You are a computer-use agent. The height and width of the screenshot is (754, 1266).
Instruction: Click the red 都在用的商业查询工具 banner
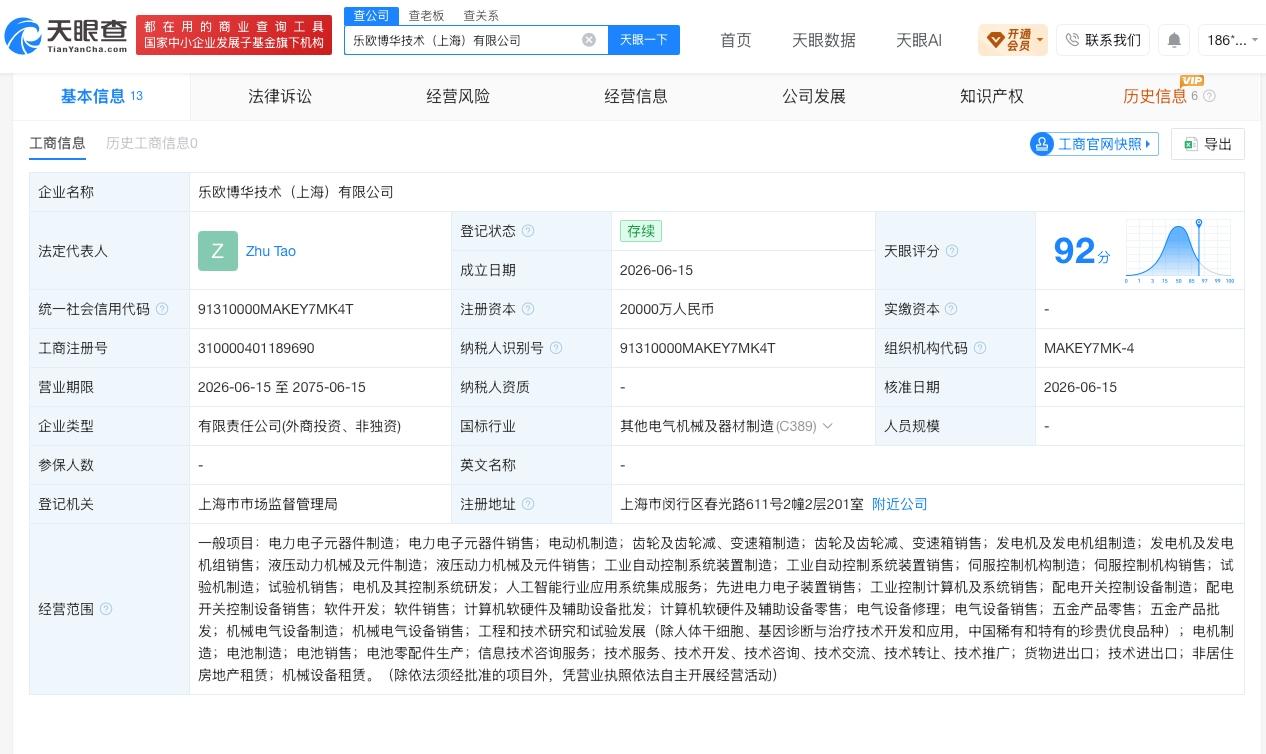tap(234, 35)
